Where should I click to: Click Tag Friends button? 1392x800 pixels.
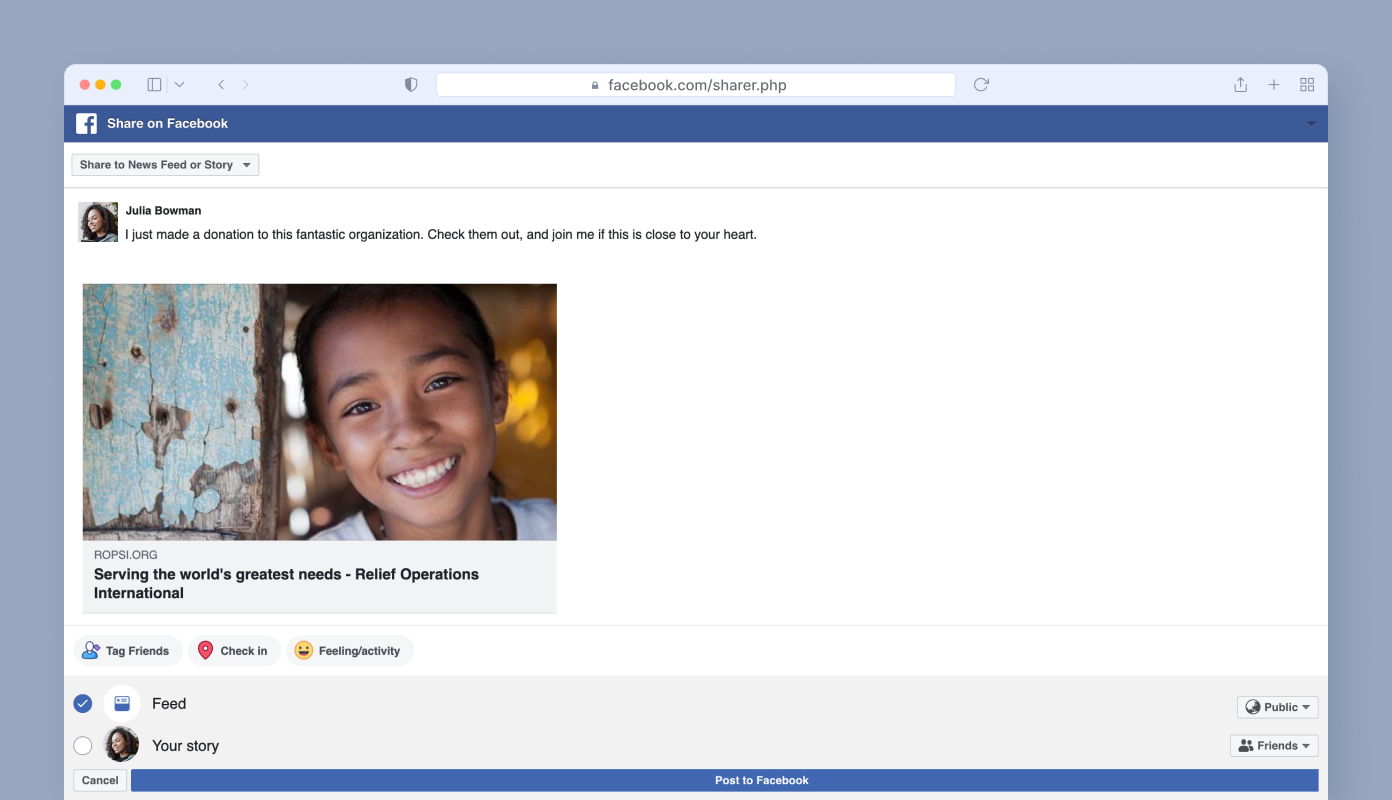(127, 651)
